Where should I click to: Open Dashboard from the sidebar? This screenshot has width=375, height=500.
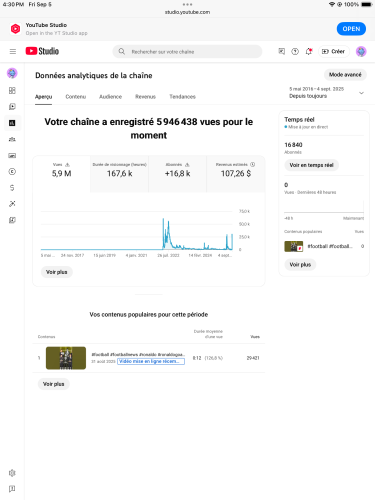click(x=12, y=90)
